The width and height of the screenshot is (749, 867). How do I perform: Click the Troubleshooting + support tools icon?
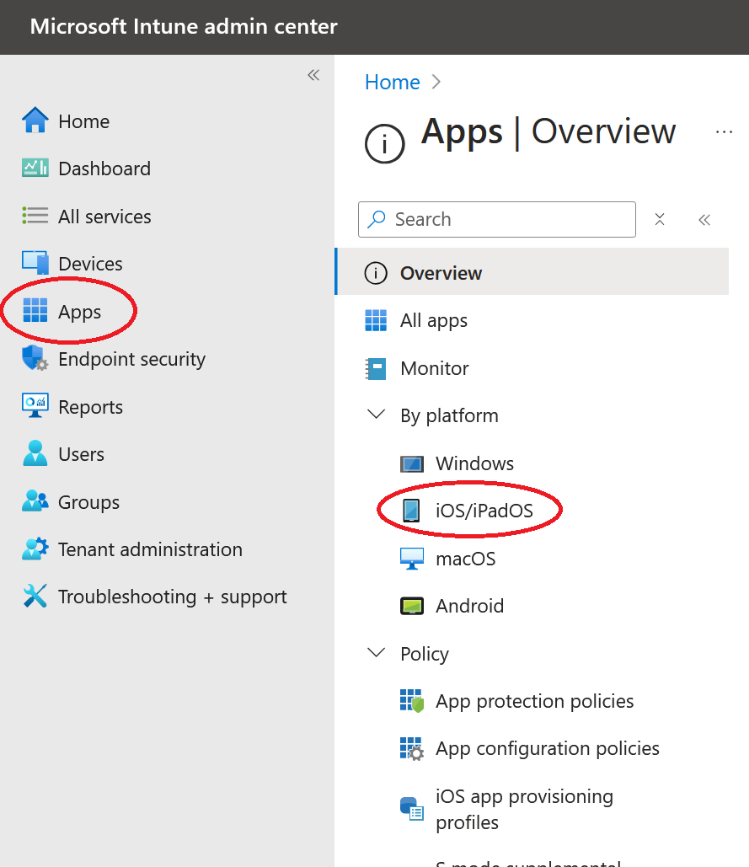point(35,596)
